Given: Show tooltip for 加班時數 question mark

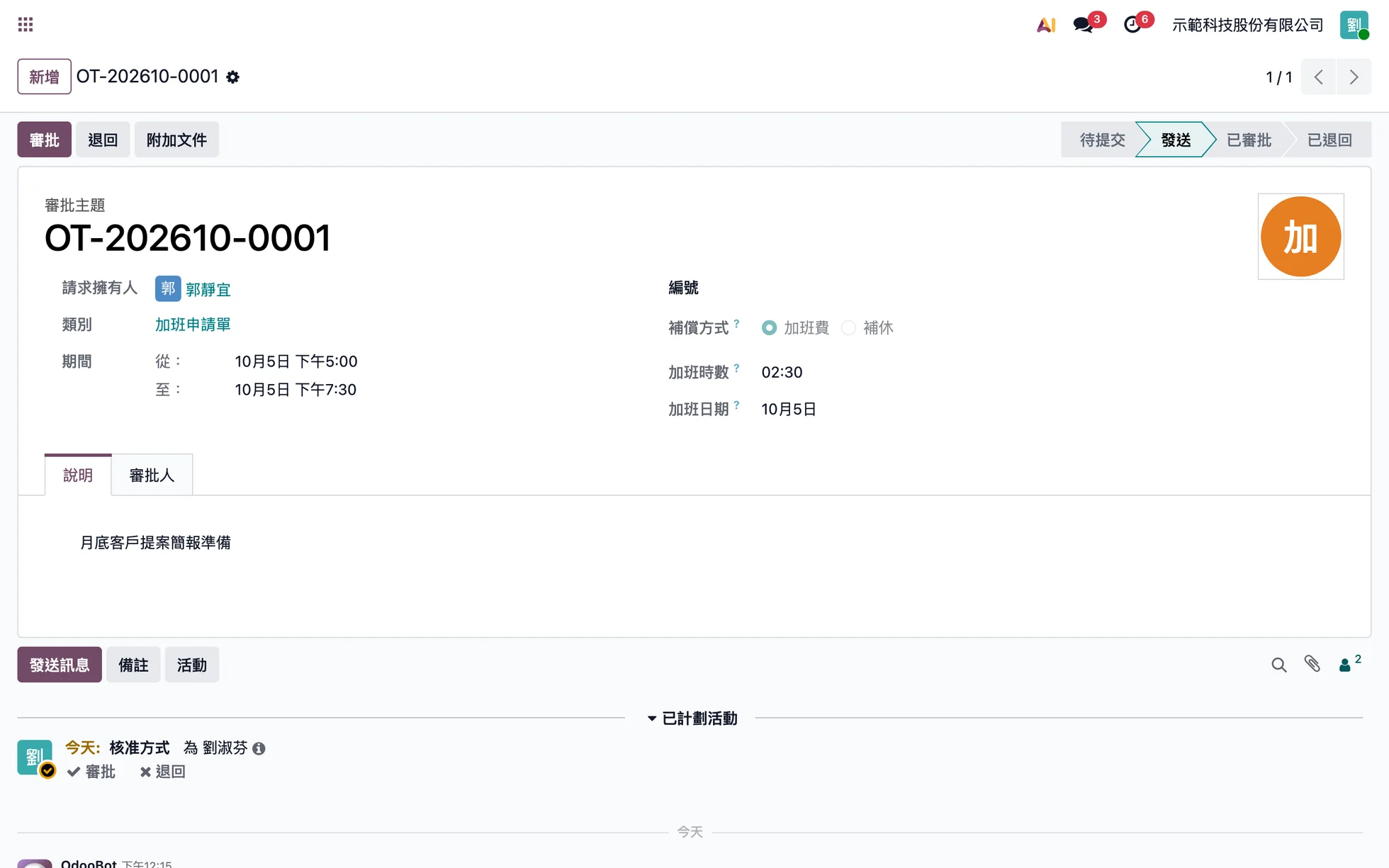Looking at the screenshot, I should (736, 368).
